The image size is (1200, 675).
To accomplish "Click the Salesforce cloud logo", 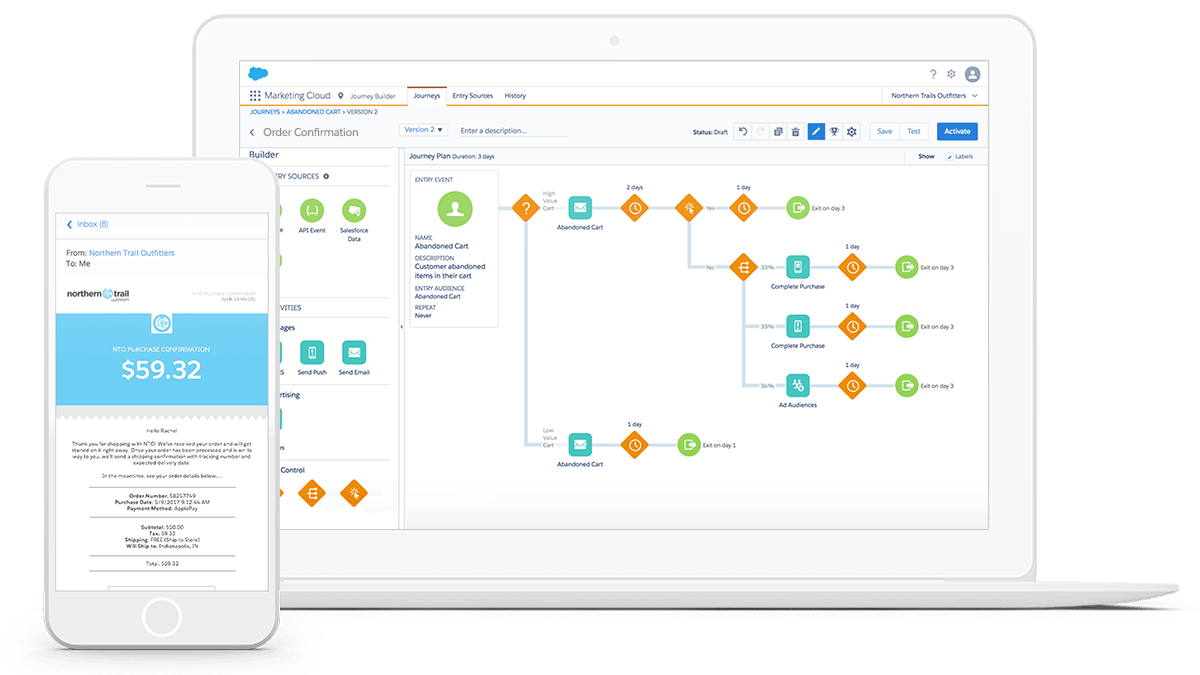I will tap(258, 73).
